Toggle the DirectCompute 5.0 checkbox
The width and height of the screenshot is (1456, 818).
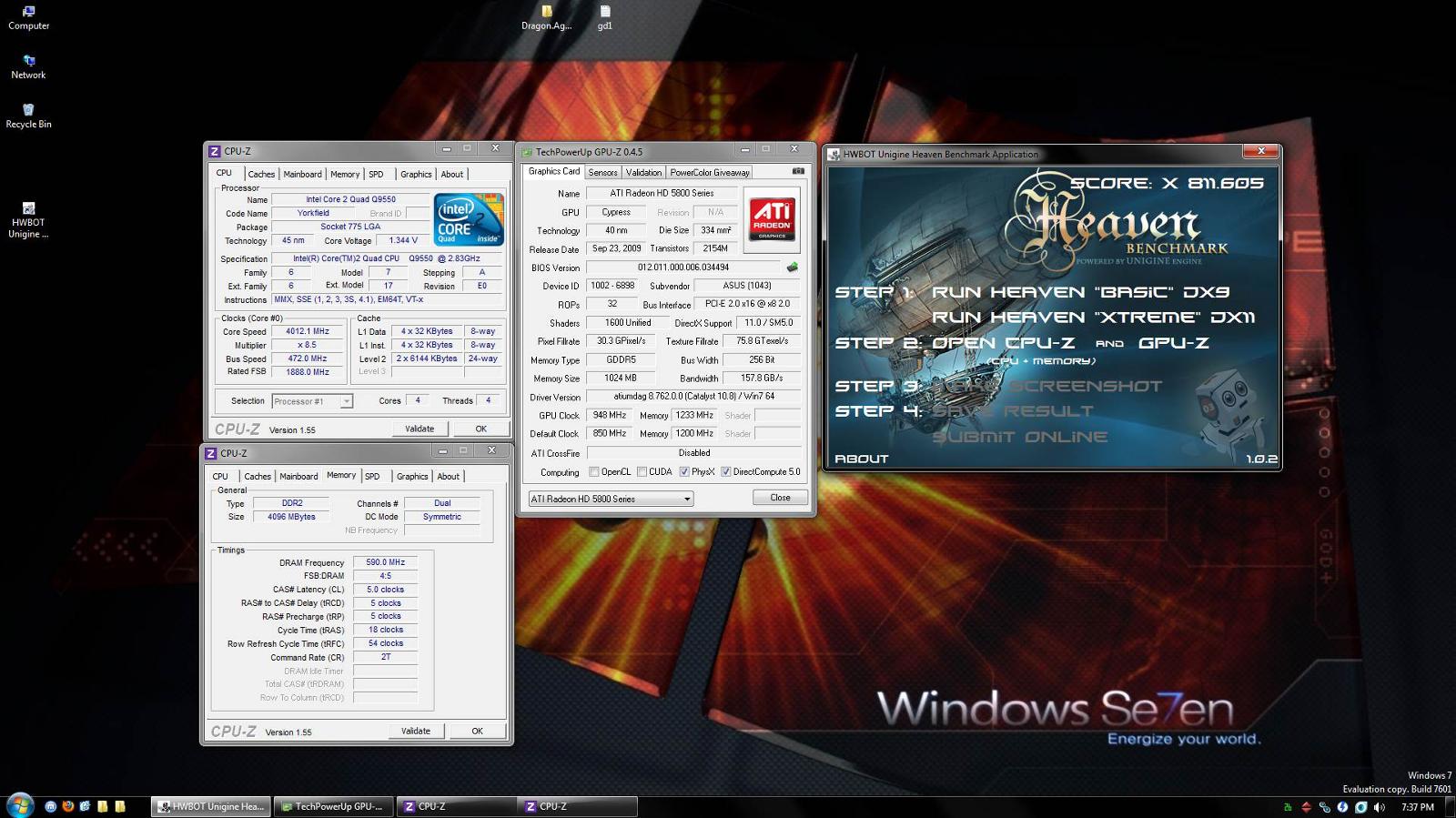[725, 471]
